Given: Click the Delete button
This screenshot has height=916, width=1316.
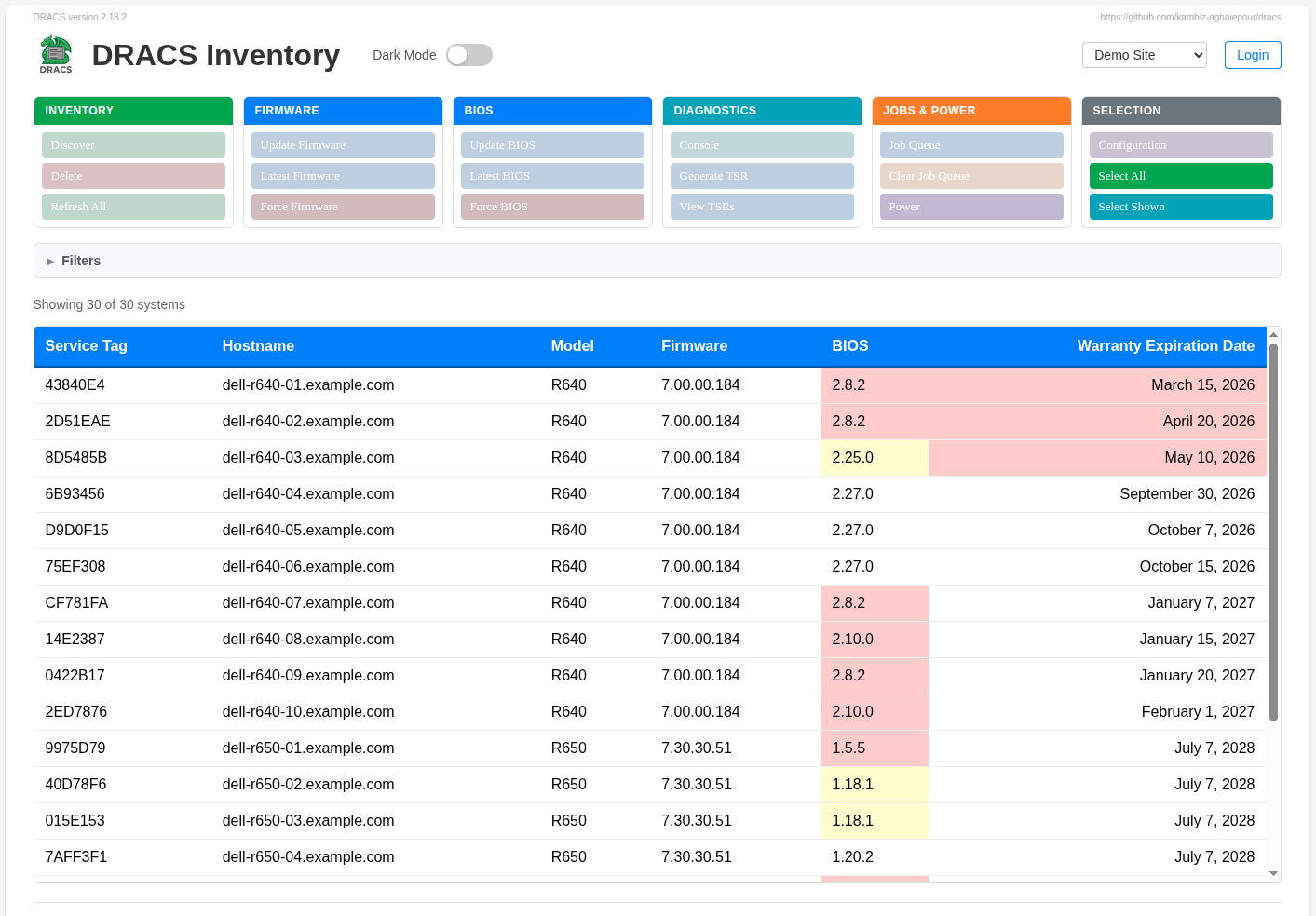Looking at the screenshot, I should 133,176.
